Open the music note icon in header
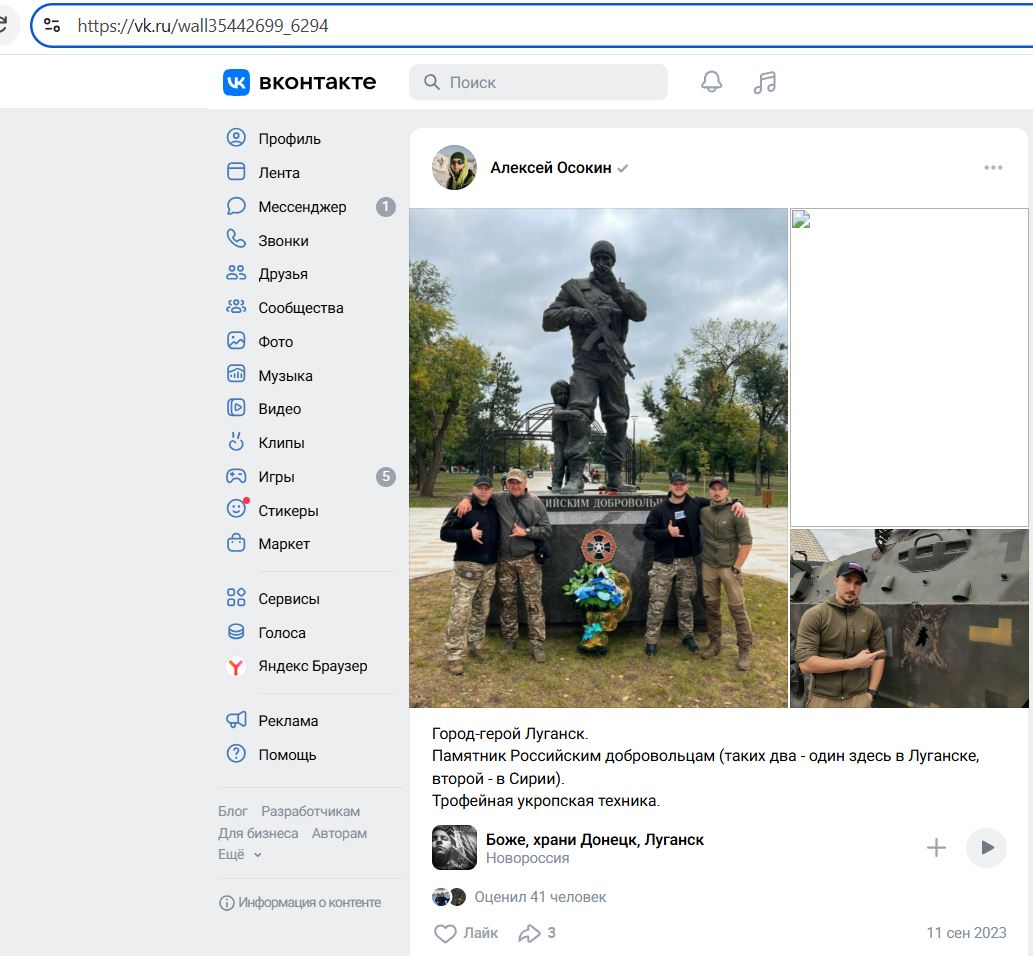The width and height of the screenshot is (1033, 956). 765,82
